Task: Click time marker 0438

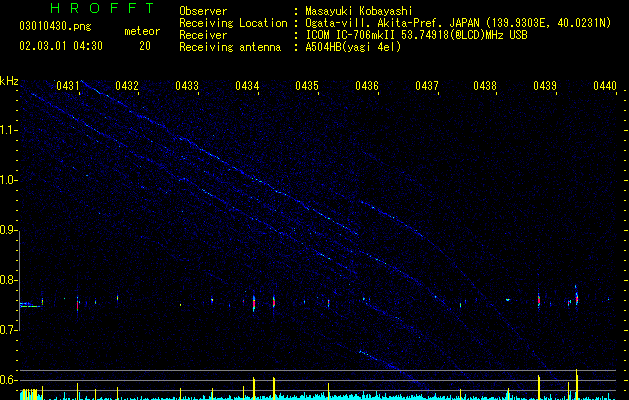Action: click(x=485, y=85)
